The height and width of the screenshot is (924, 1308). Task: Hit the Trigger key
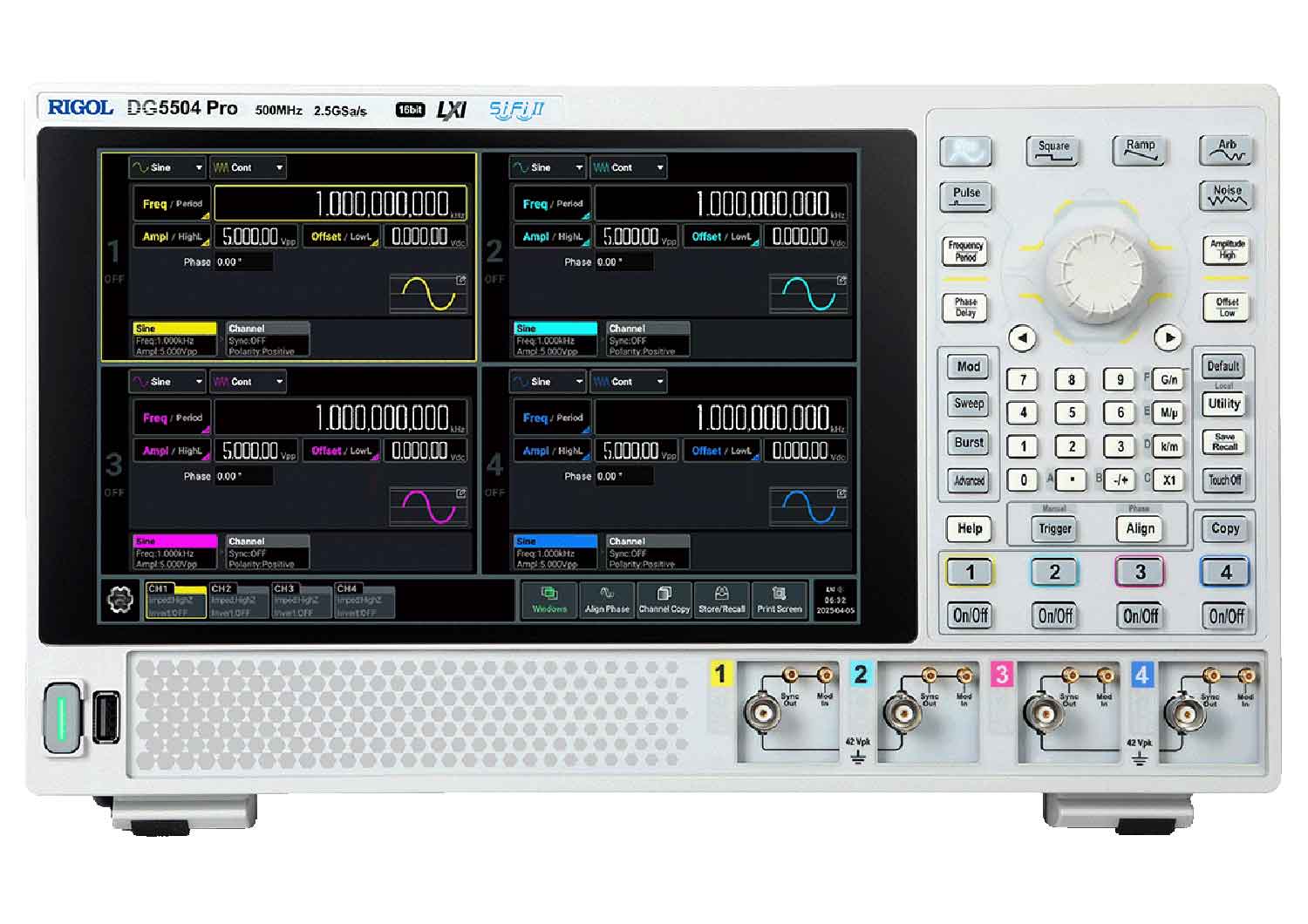(x=1054, y=528)
